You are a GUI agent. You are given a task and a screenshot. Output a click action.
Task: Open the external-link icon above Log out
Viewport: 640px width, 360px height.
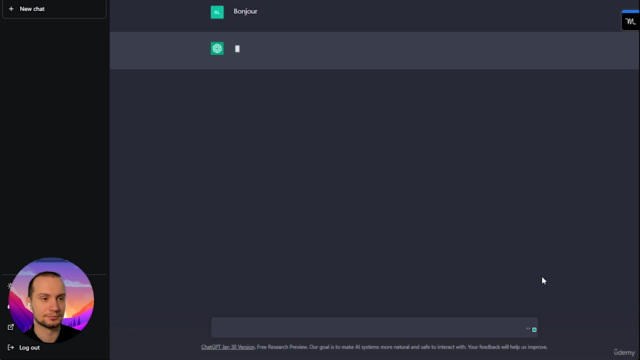click(x=11, y=327)
